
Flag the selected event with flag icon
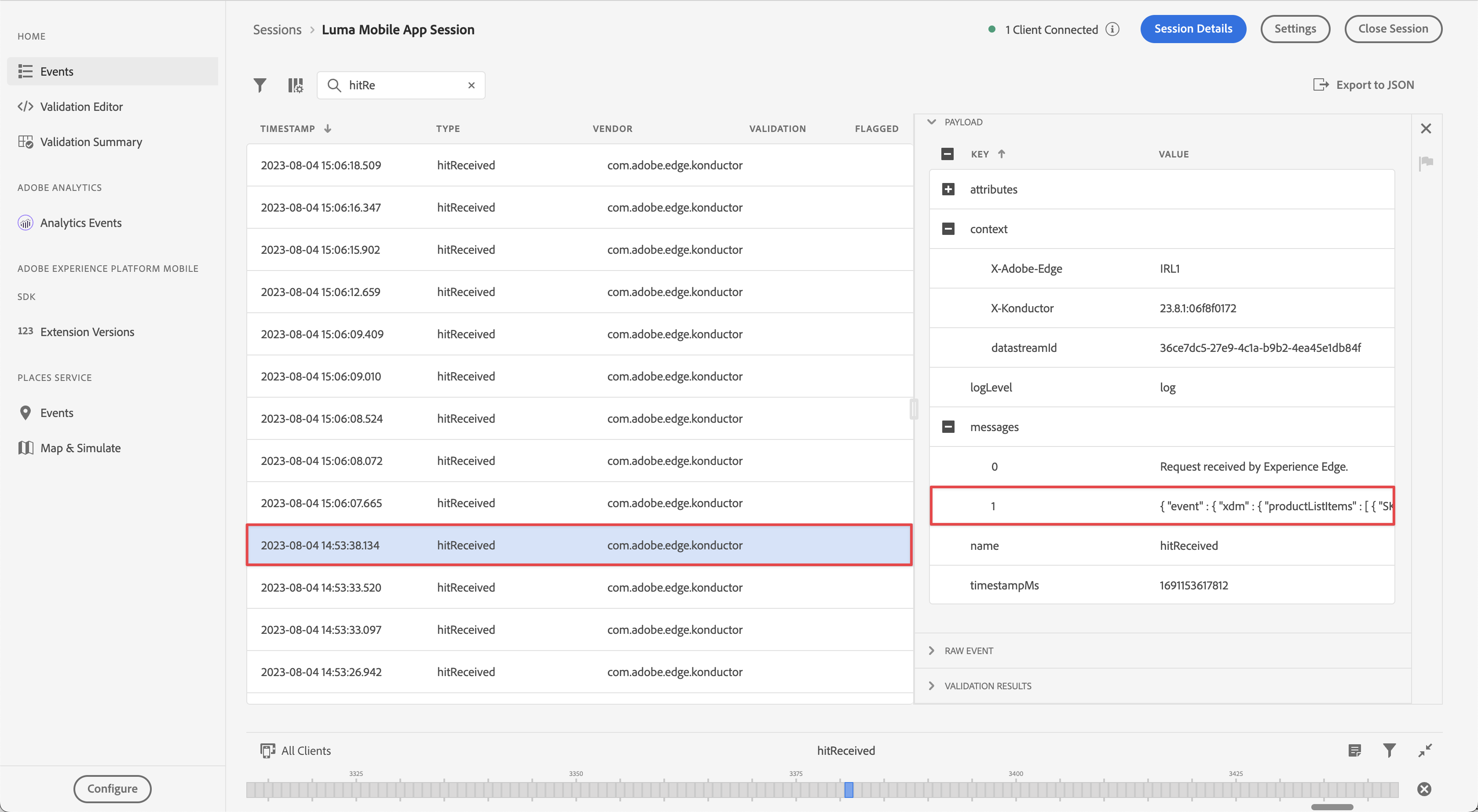(1426, 163)
